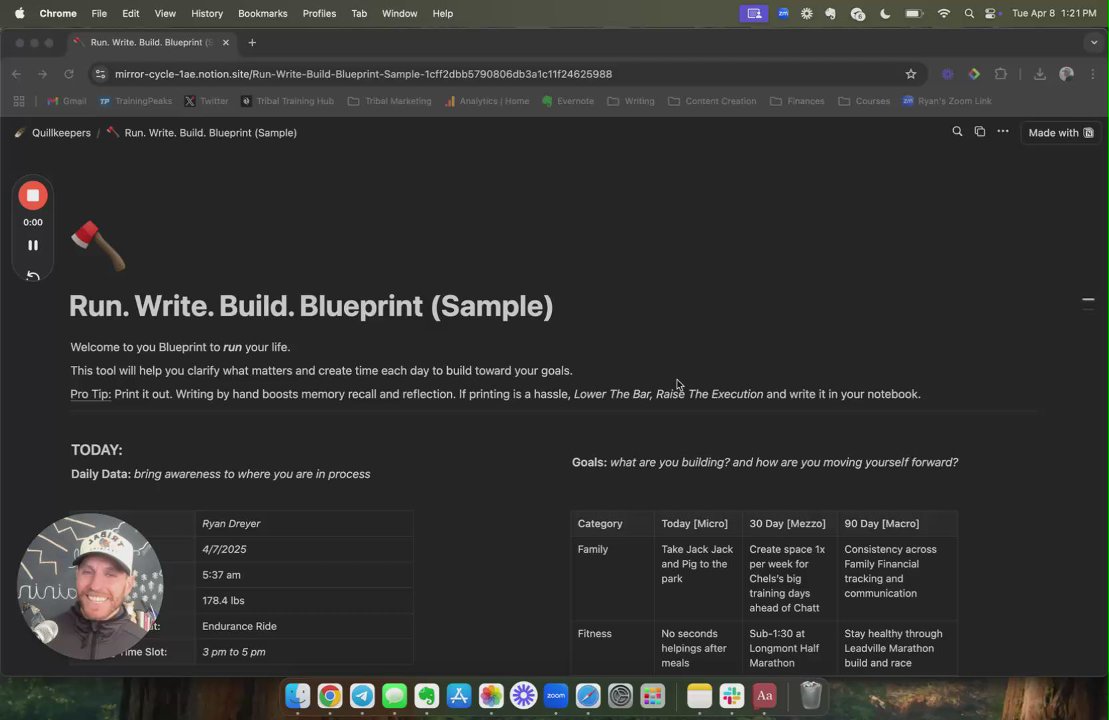
Task: Open TrainingPeaks bookmark
Action: click(136, 101)
